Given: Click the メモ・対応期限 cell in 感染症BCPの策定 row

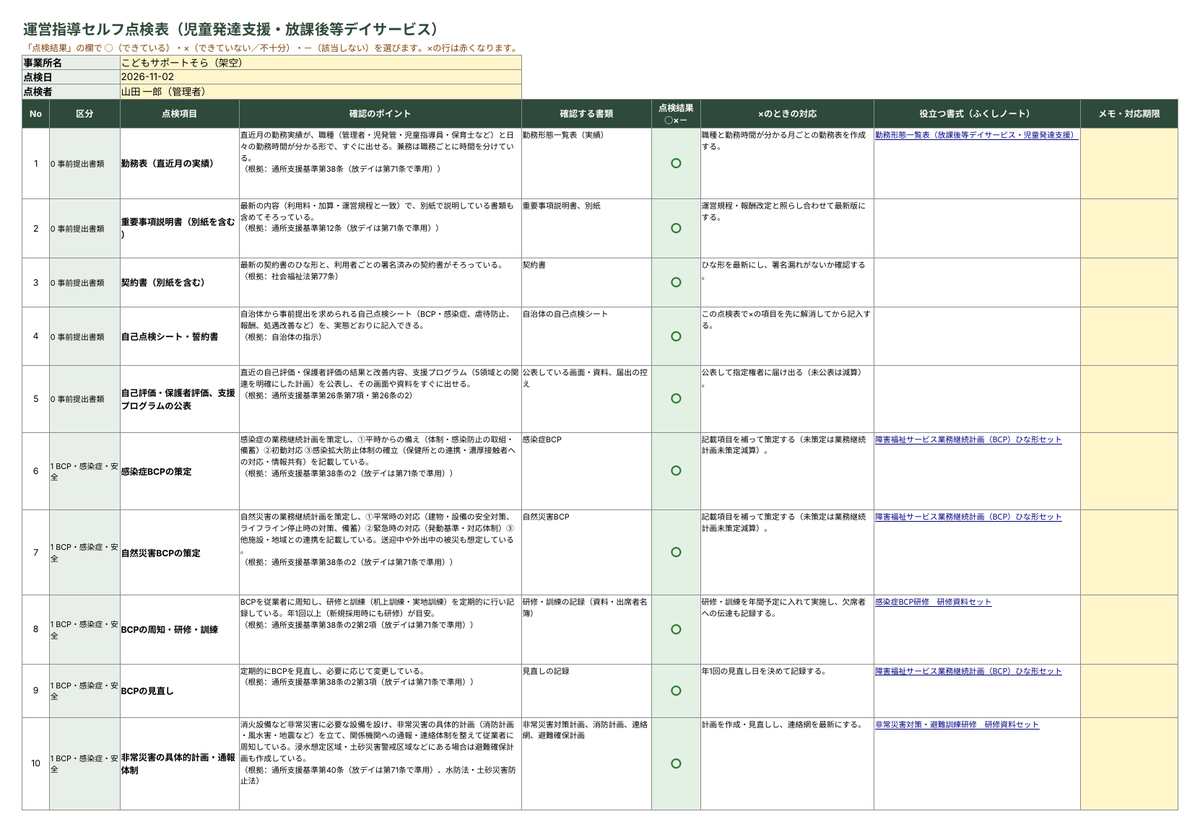Looking at the screenshot, I should [1129, 471].
